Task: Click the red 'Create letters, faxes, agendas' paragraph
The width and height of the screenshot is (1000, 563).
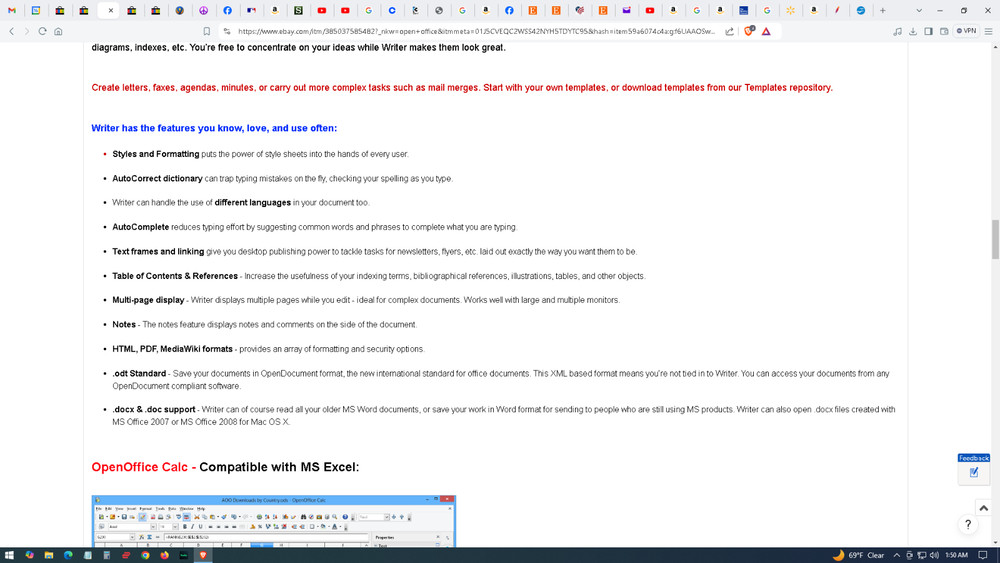Action: [x=462, y=87]
